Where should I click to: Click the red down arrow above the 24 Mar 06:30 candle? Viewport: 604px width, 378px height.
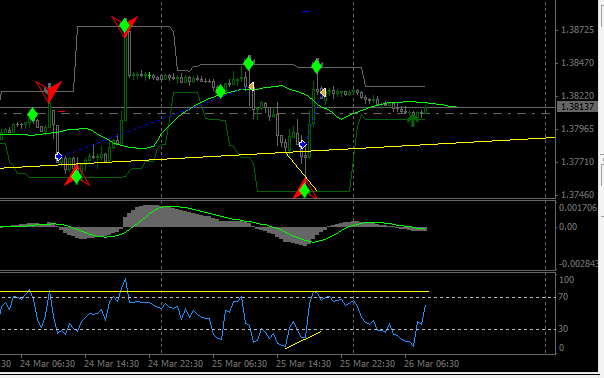(x=49, y=91)
